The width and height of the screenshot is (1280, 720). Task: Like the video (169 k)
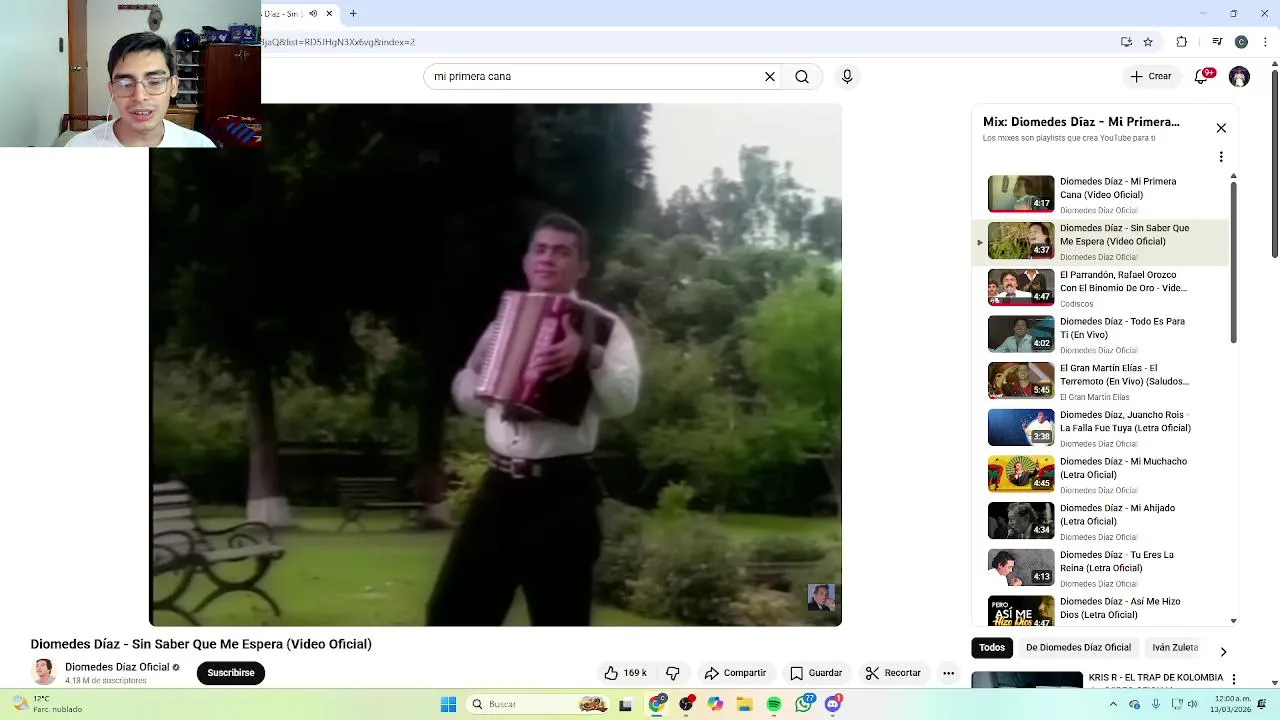626,673
